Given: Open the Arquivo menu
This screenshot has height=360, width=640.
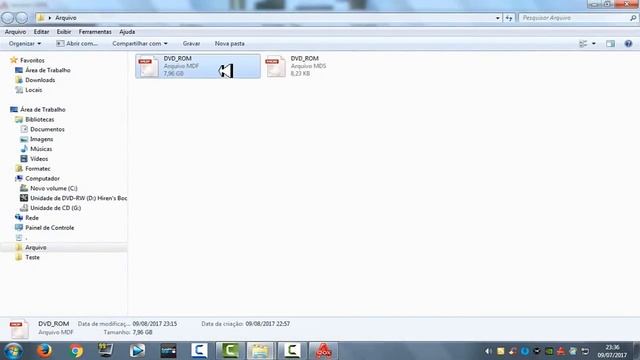Looking at the screenshot, I should click(x=15, y=32).
